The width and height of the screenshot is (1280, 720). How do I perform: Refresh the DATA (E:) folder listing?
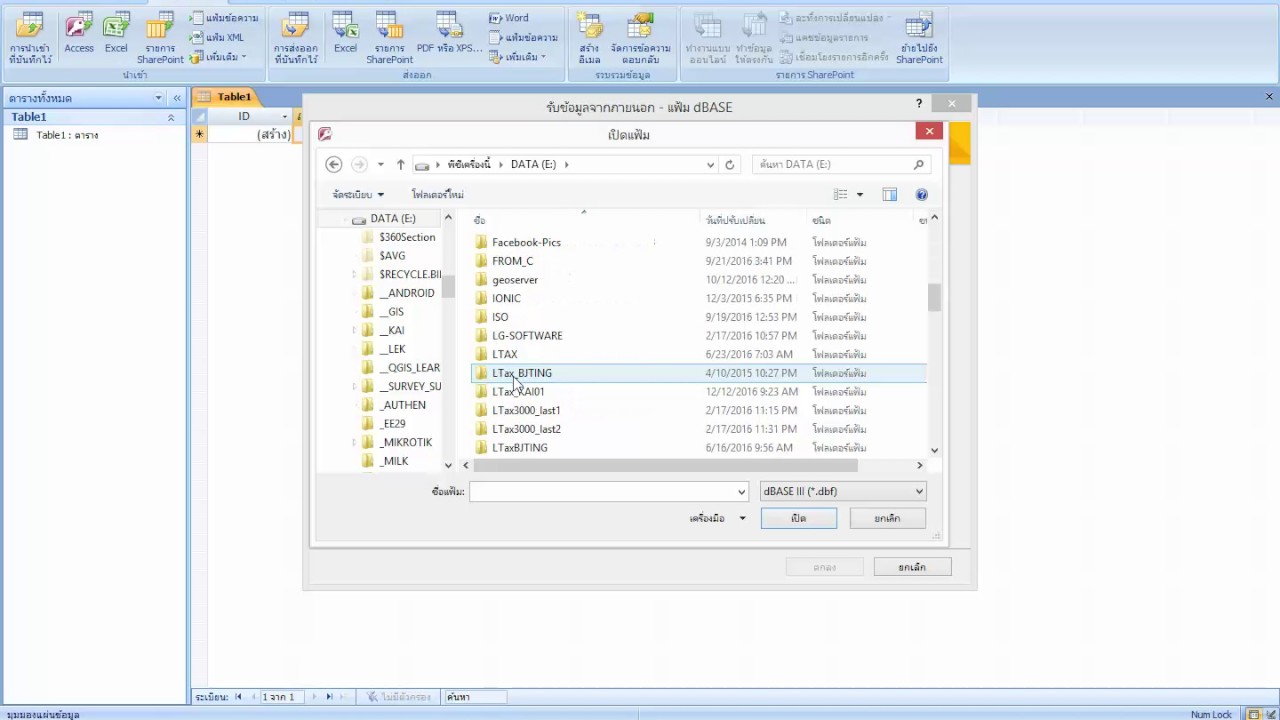(729, 164)
